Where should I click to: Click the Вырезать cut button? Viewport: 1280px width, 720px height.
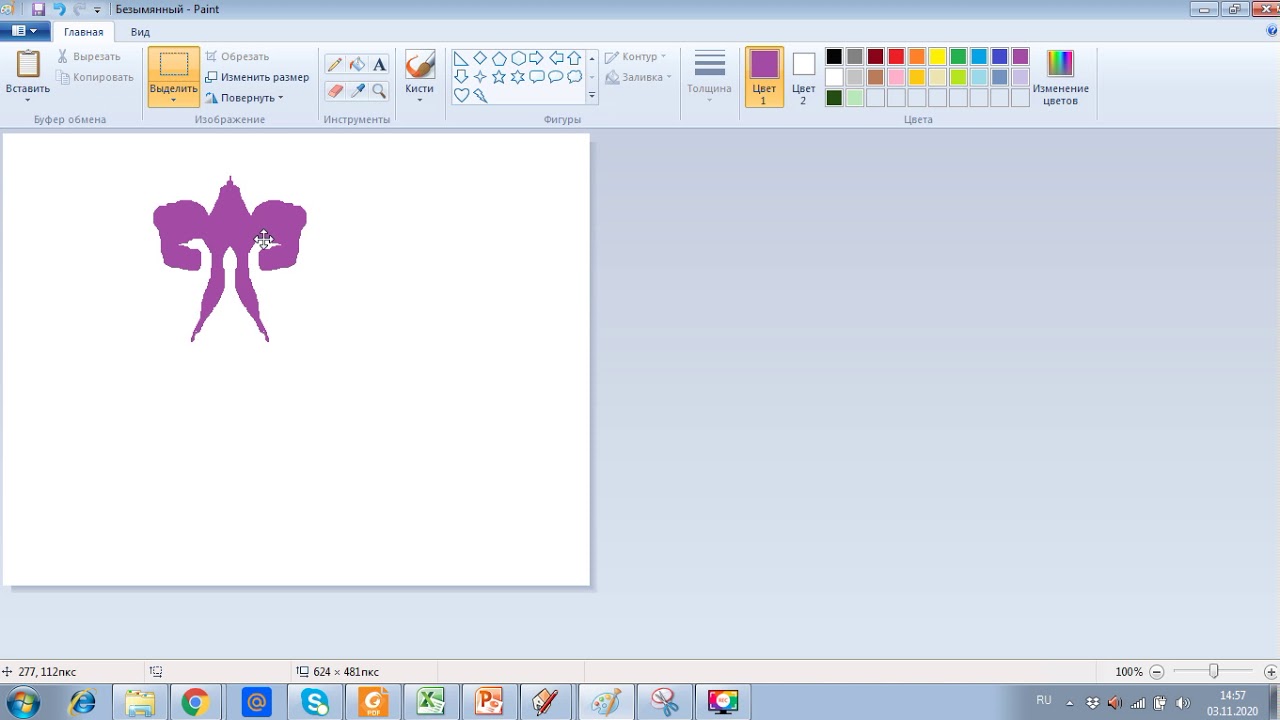click(89, 57)
